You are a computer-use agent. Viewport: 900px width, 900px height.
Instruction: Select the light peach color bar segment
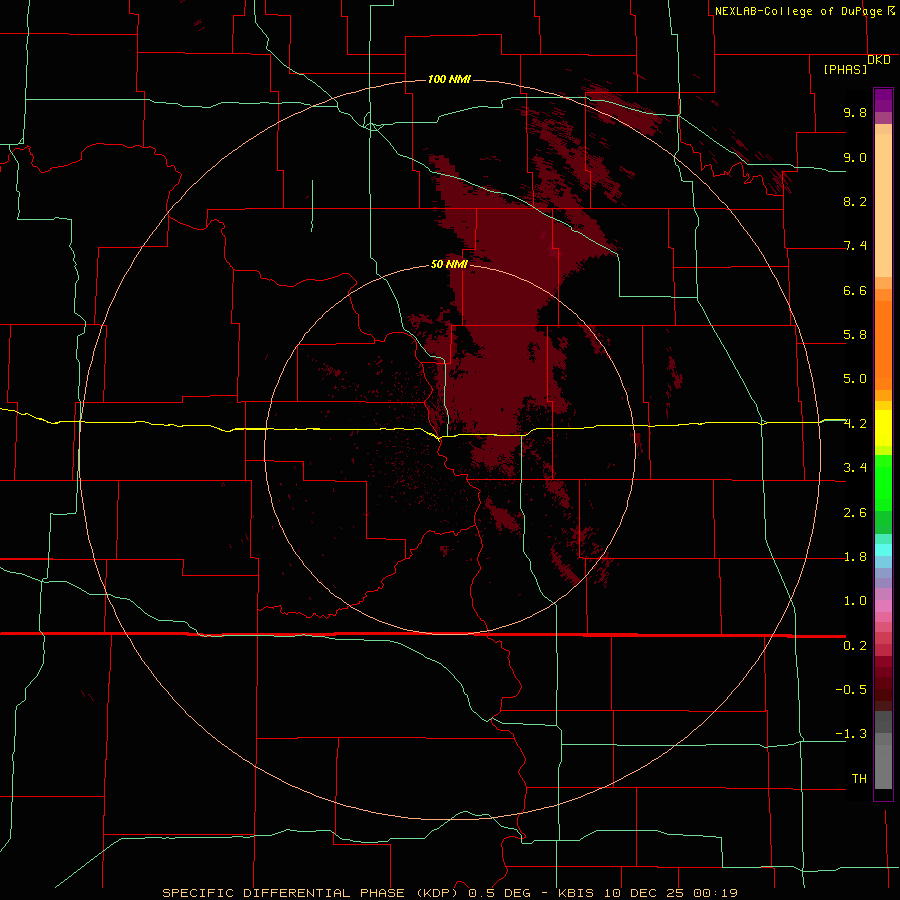tap(883, 205)
